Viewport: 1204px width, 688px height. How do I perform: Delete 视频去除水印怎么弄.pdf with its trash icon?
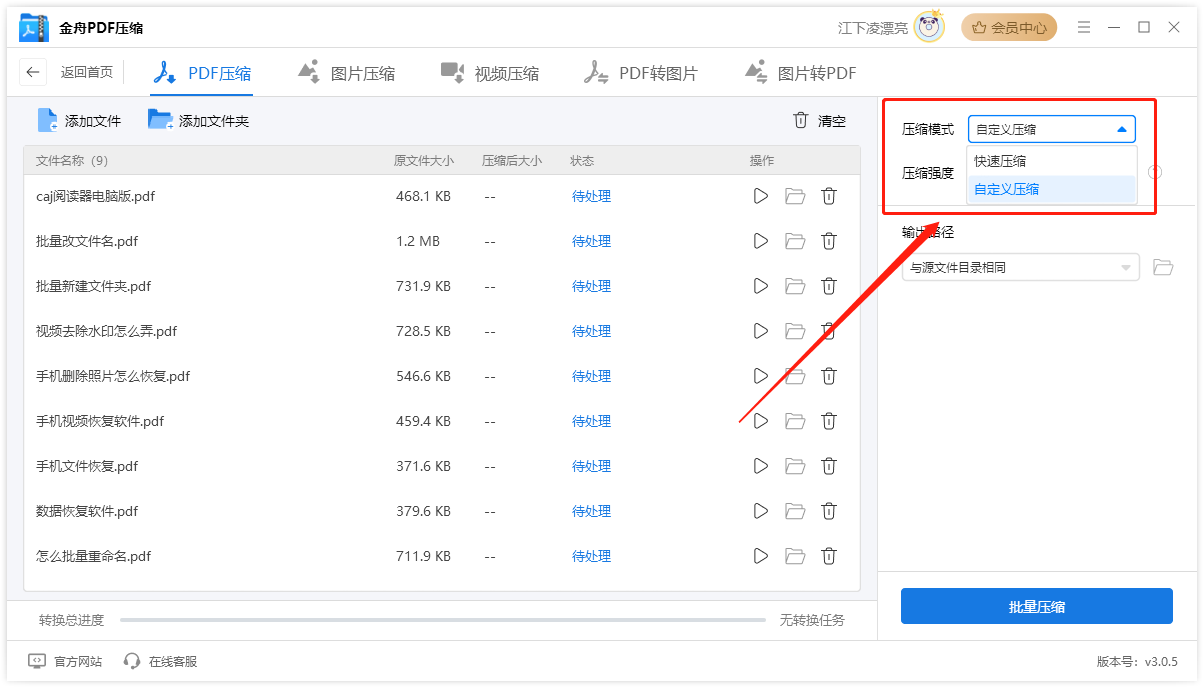(x=828, y=331)
